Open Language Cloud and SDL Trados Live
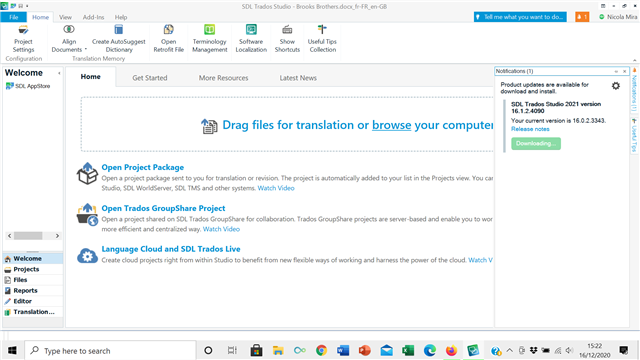The image size is (640, 360). click(x=171, y=249)
